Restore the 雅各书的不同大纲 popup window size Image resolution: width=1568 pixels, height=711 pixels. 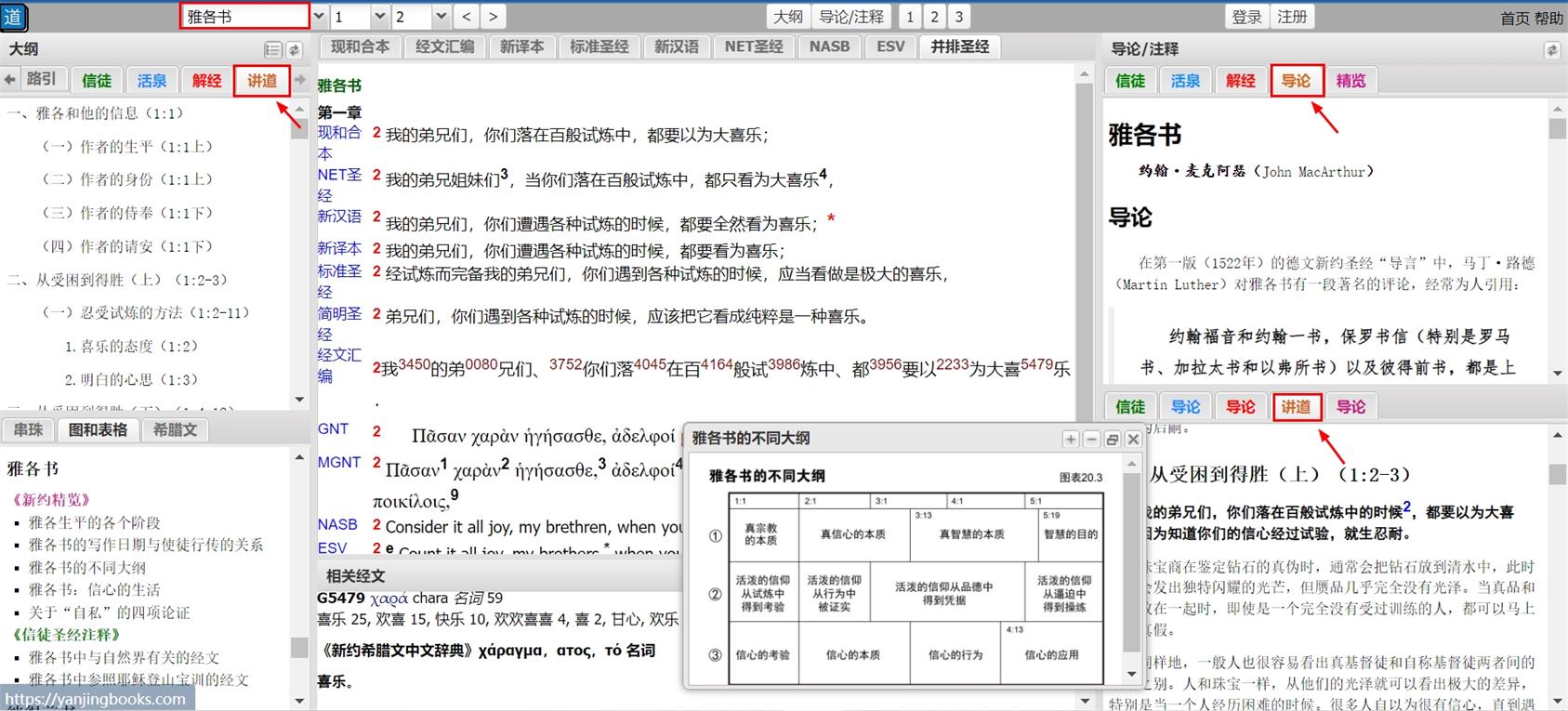[1112, 440]
